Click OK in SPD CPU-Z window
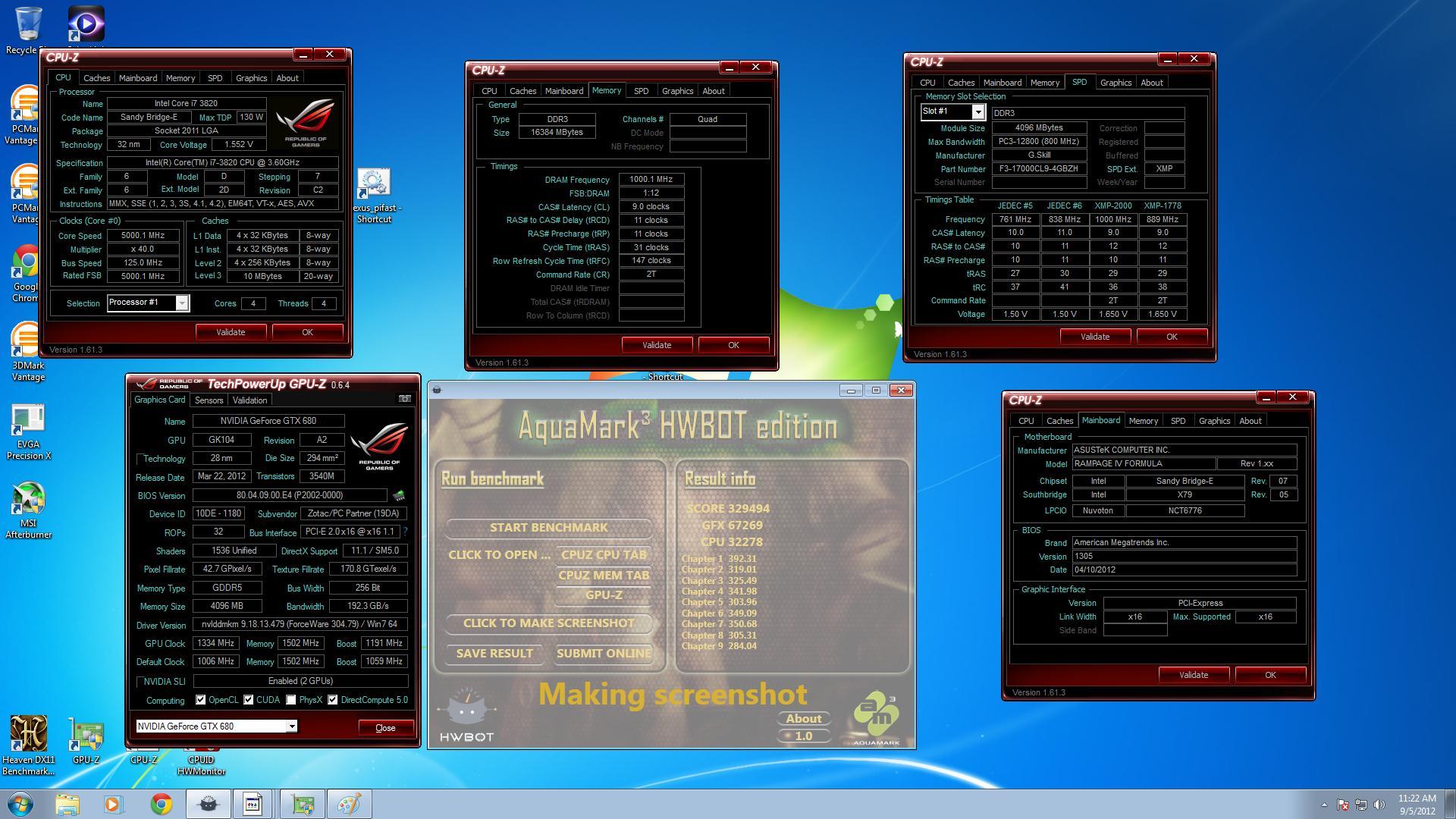The height and width of the screenshot is (819, 1456). pos(1172,337)
